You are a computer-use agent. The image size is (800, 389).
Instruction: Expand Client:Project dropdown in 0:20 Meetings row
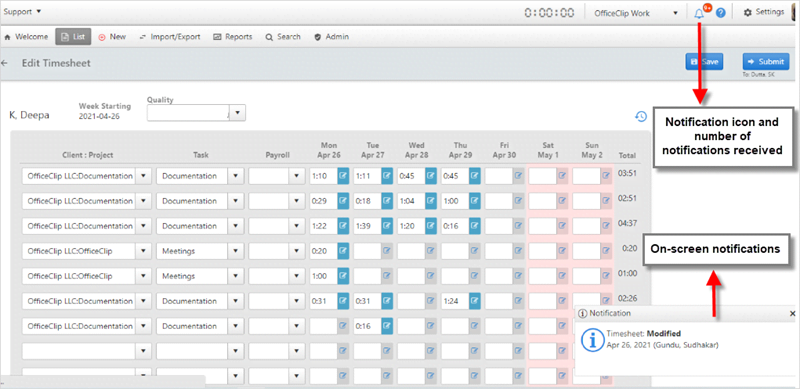pos(143,251)
